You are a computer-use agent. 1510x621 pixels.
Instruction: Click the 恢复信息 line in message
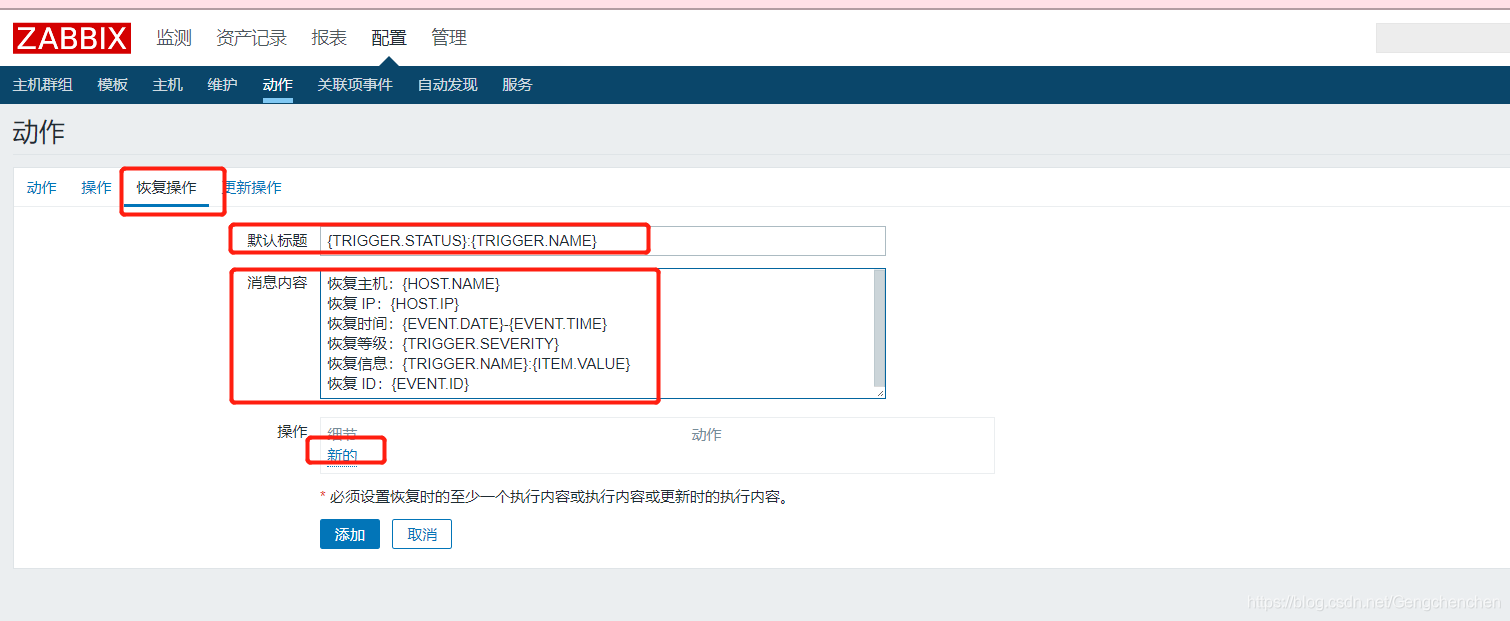[479, 364]
